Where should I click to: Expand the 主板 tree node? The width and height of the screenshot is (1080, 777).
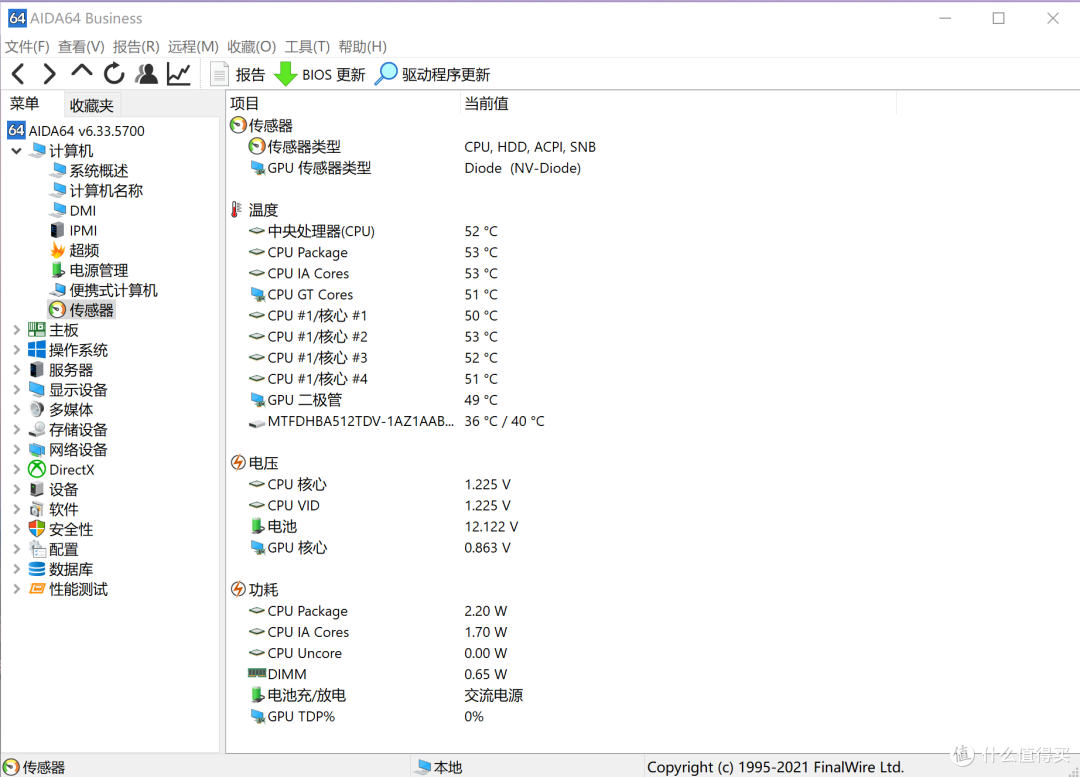17,330
